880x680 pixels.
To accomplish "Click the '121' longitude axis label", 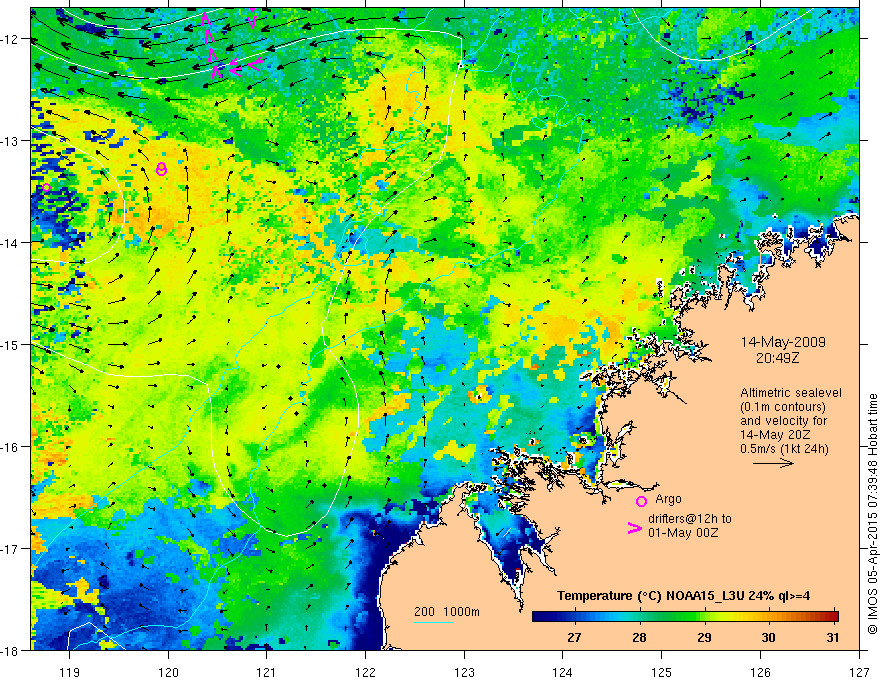I will 267,672.
